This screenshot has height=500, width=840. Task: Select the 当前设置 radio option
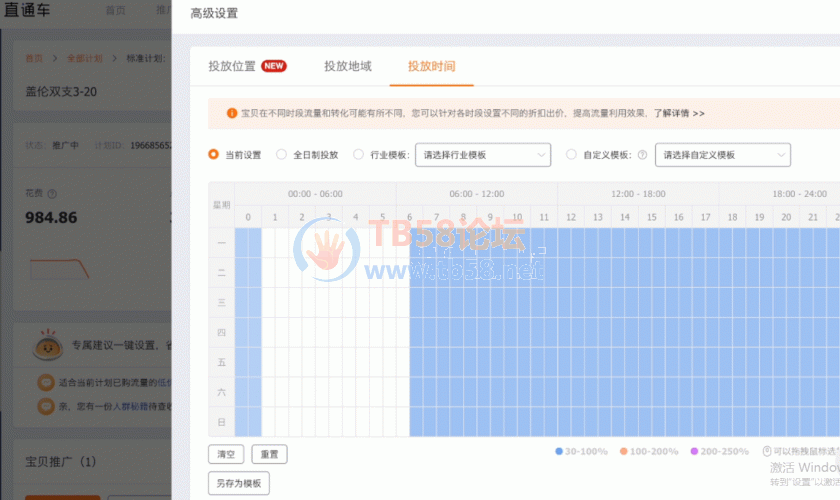pos(213,155)
